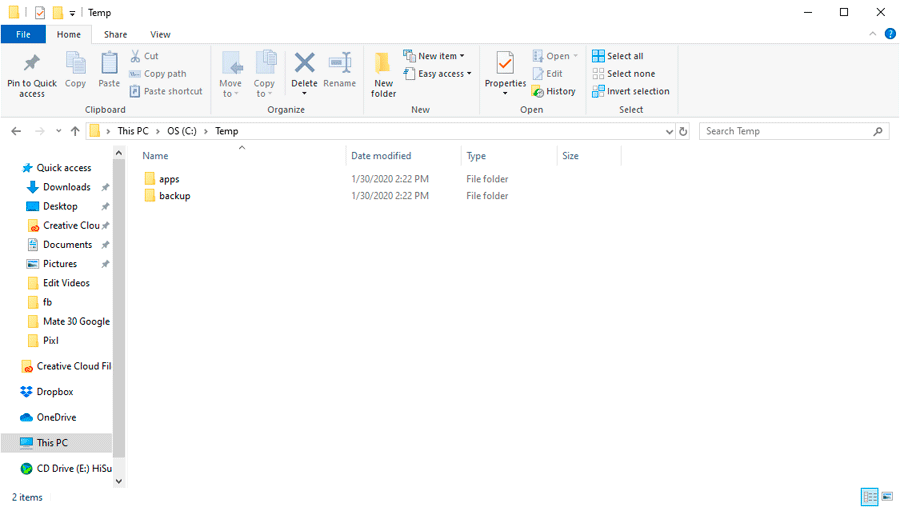Open the File menu tab

[24, 34]
